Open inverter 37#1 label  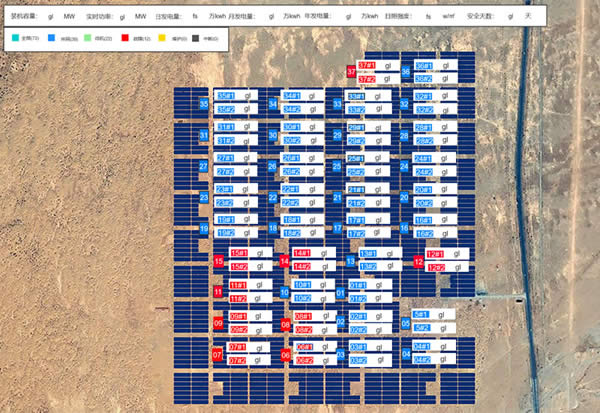[x=367, y=66]
